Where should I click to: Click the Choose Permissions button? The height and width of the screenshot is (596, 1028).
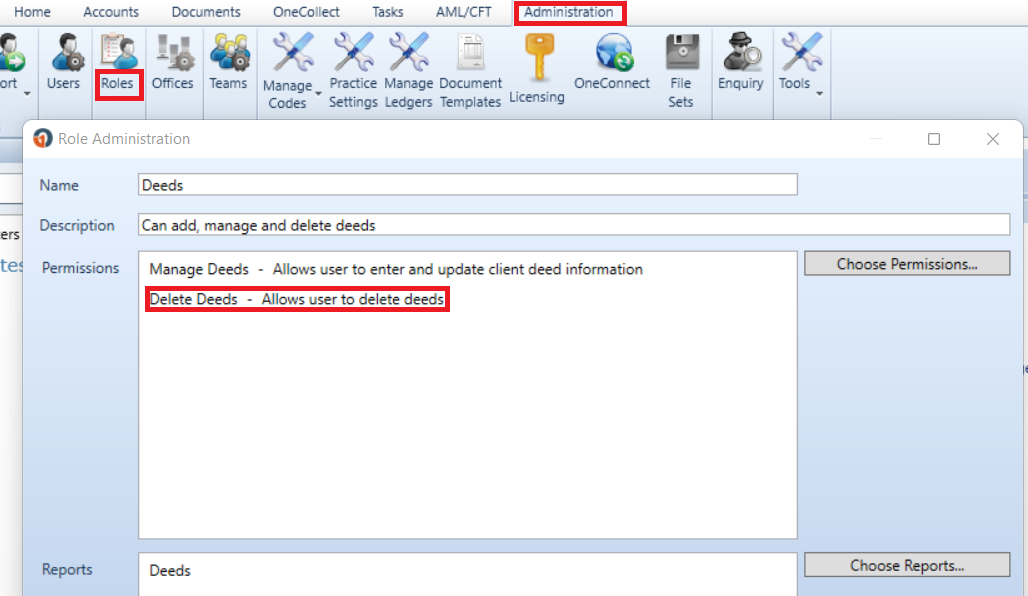907,264
